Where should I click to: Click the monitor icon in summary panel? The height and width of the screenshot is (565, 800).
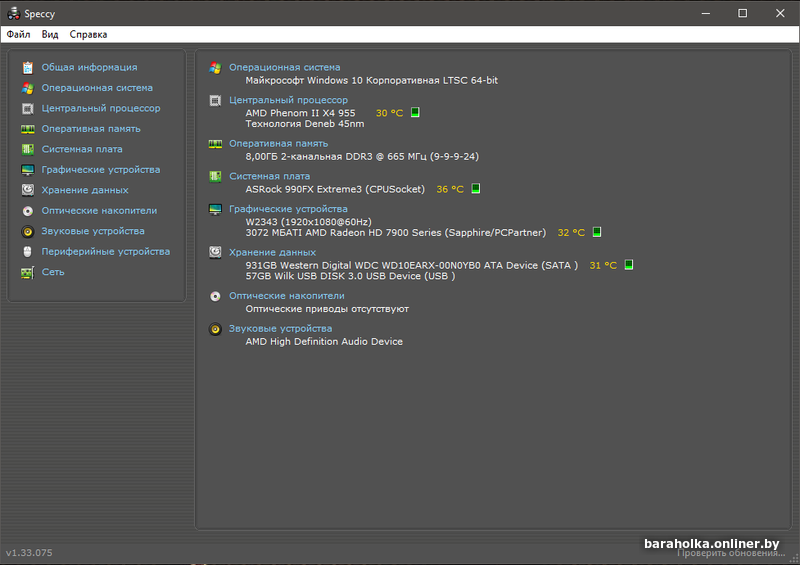[215, 209]
